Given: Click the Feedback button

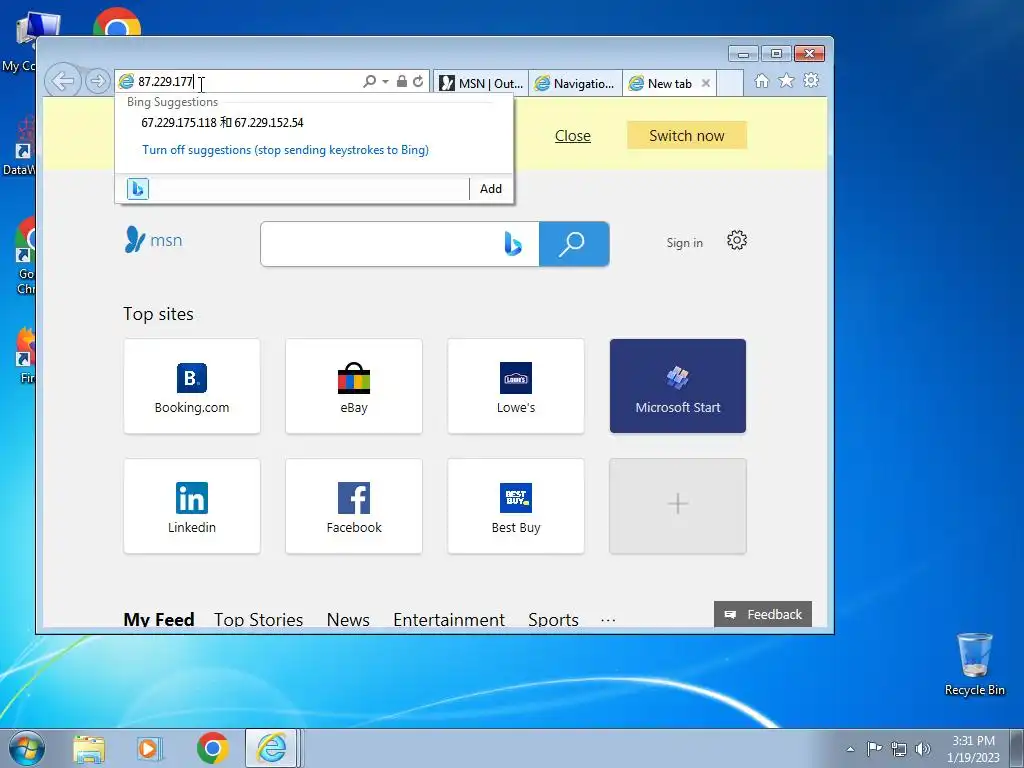Looking at the screenshot, I should (x=763, y=615).
